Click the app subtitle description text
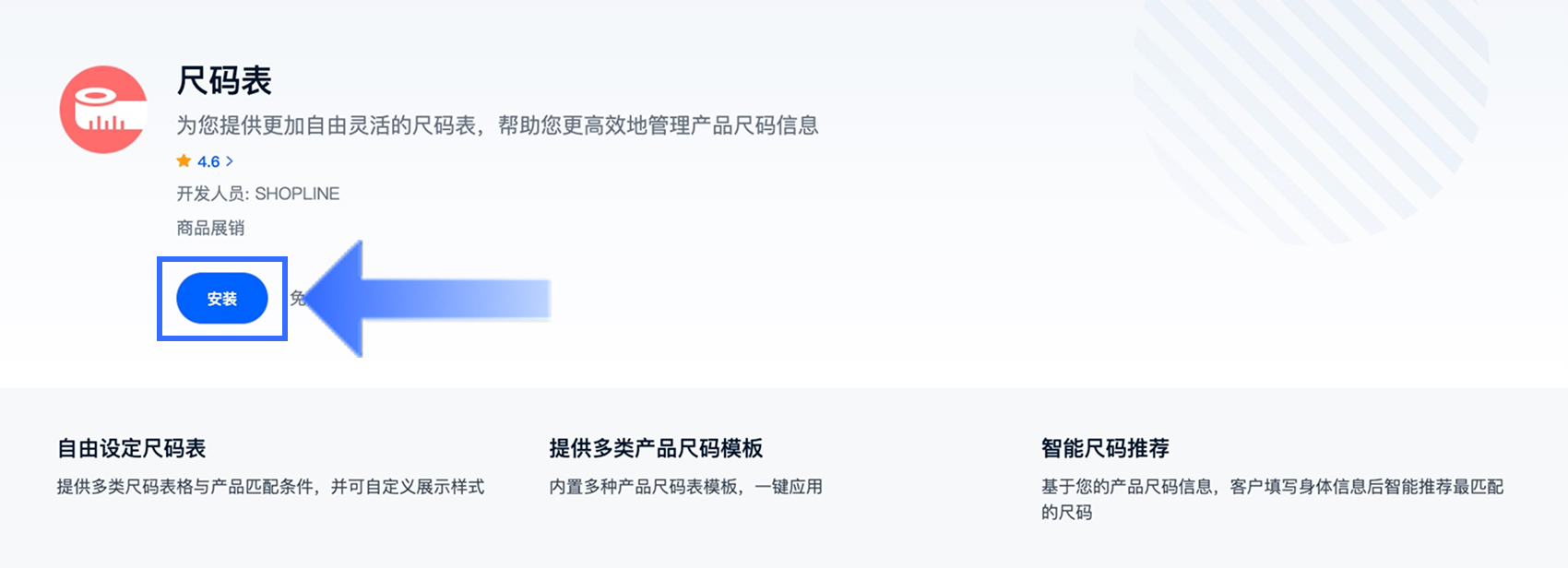The height and width of the screenshot is (568, 1568). (497, 125)
